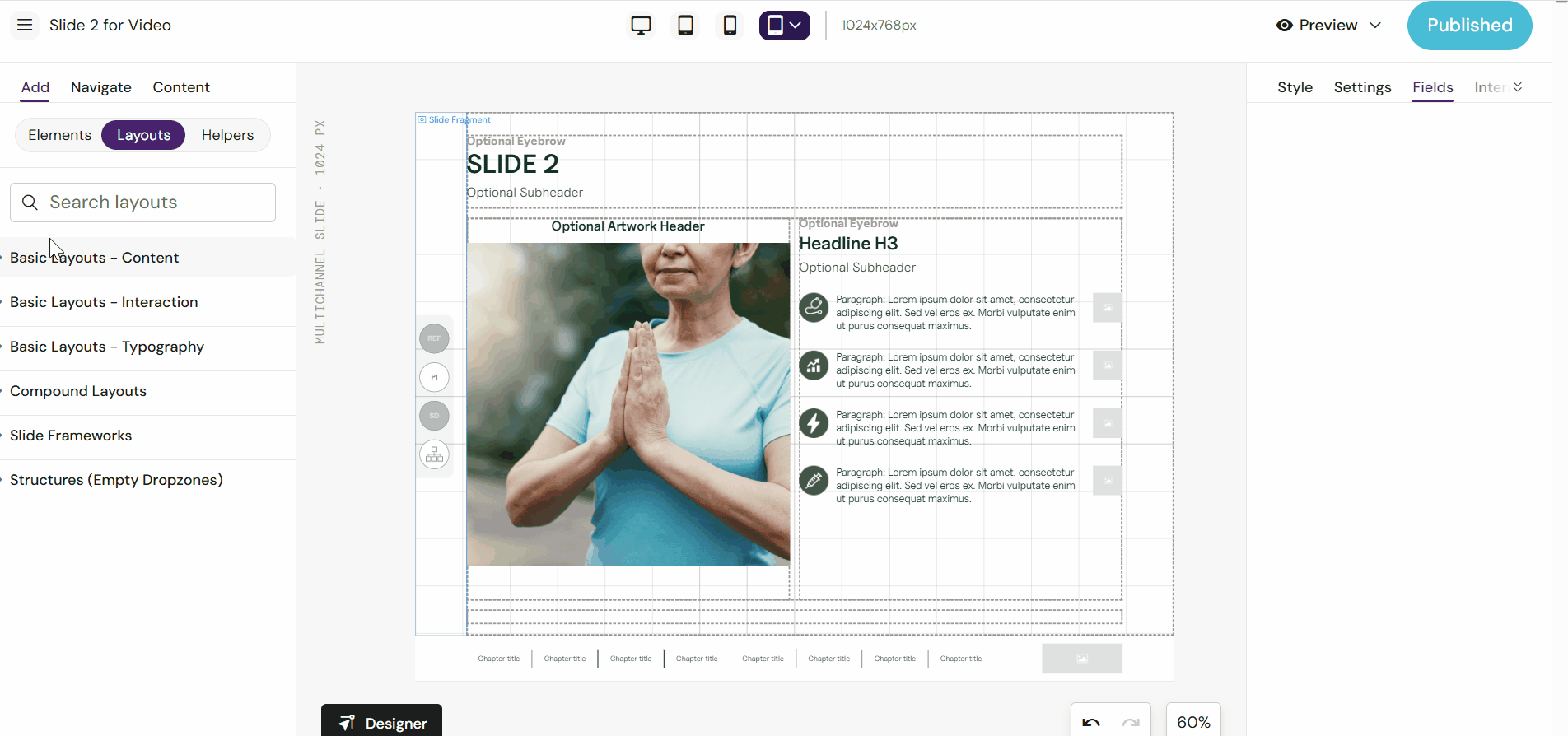Click the Published button
Screen dimensions: 1568x736
tap(1469, 26)
